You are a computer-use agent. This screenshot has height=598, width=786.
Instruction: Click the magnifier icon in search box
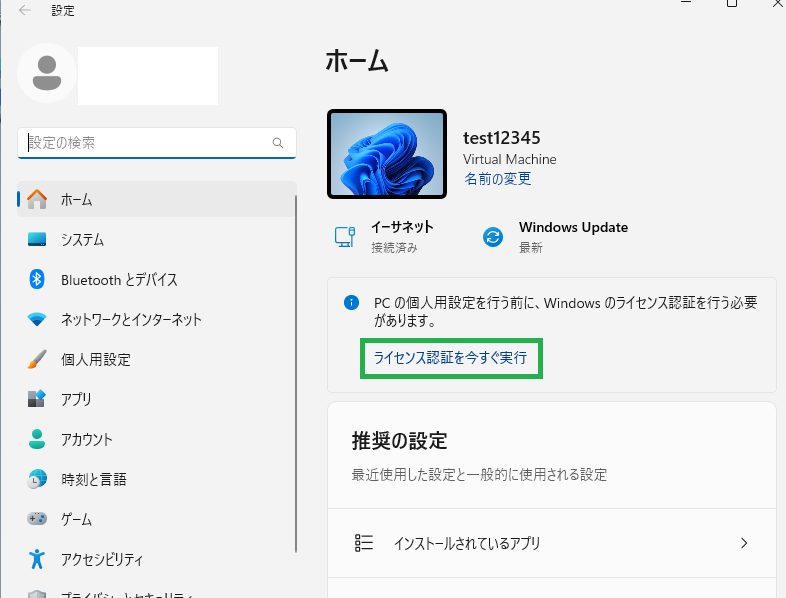click(x=278, y=143)
